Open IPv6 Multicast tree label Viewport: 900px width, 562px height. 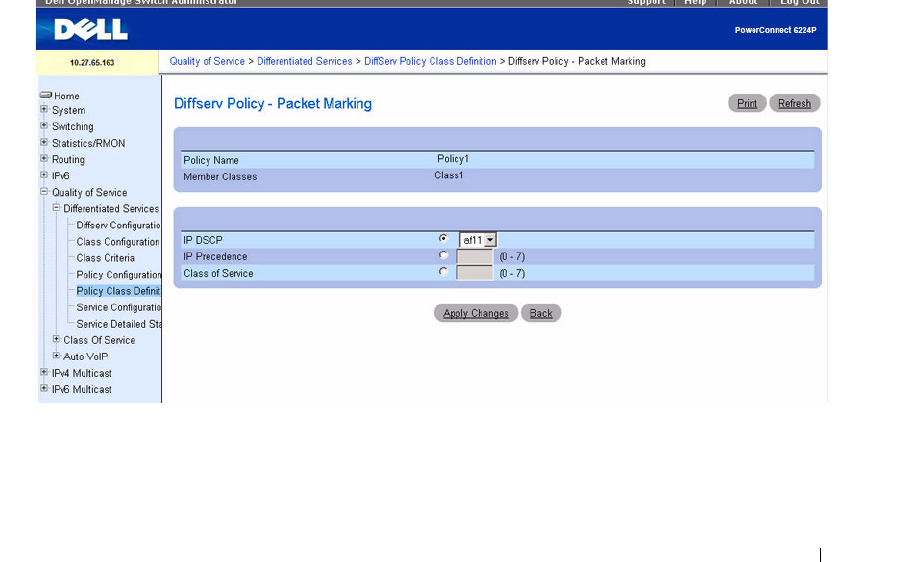(x=82, y=389)
